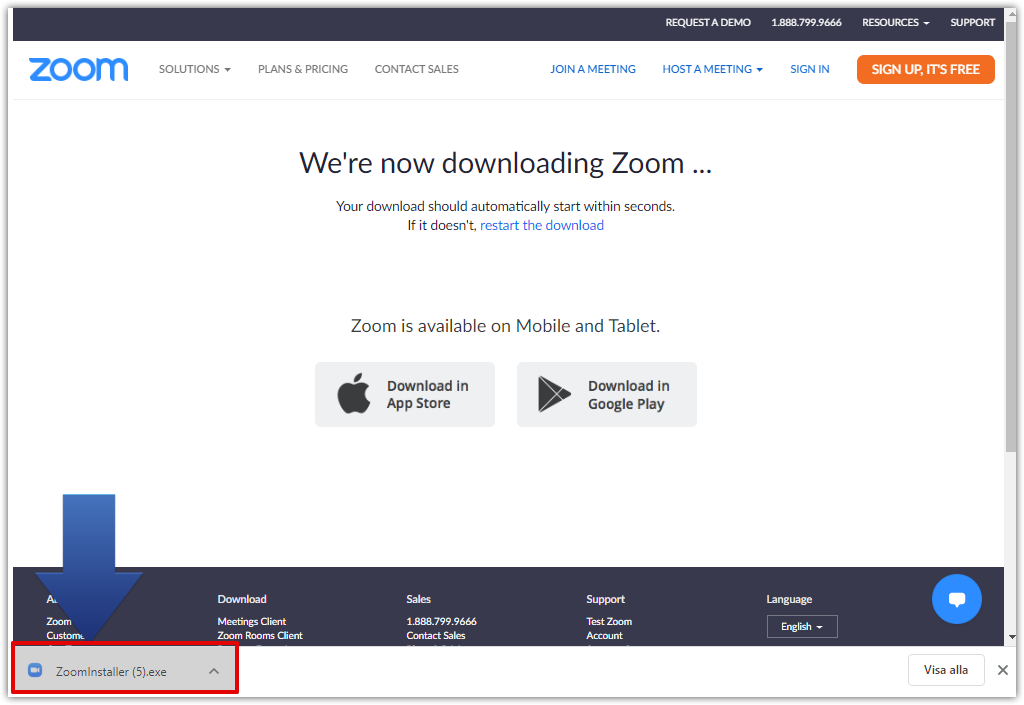Click the restart the download link
This screenshot has width=1024, height=705.
(542, 225)
